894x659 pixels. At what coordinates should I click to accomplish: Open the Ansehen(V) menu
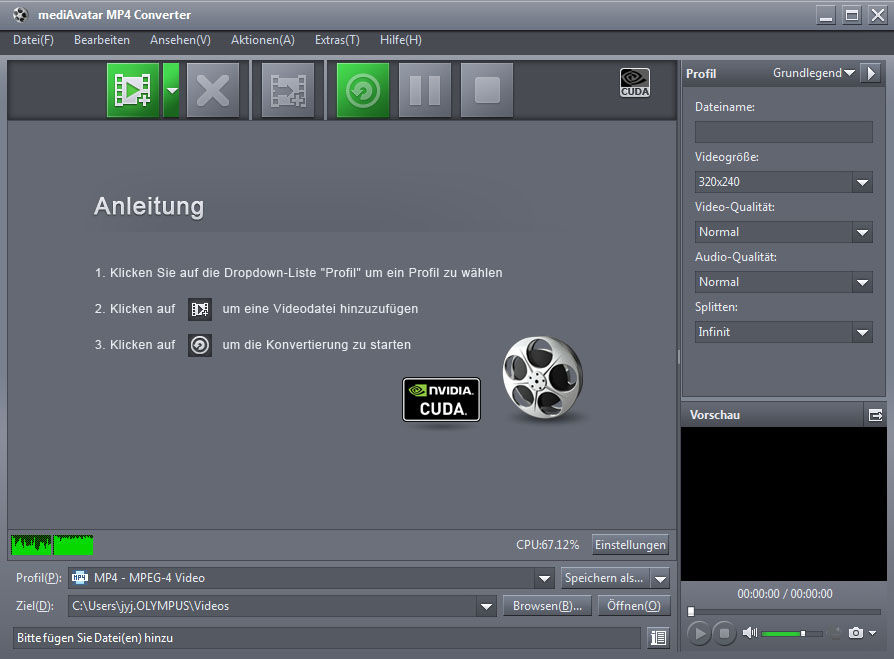pos(180,40)
